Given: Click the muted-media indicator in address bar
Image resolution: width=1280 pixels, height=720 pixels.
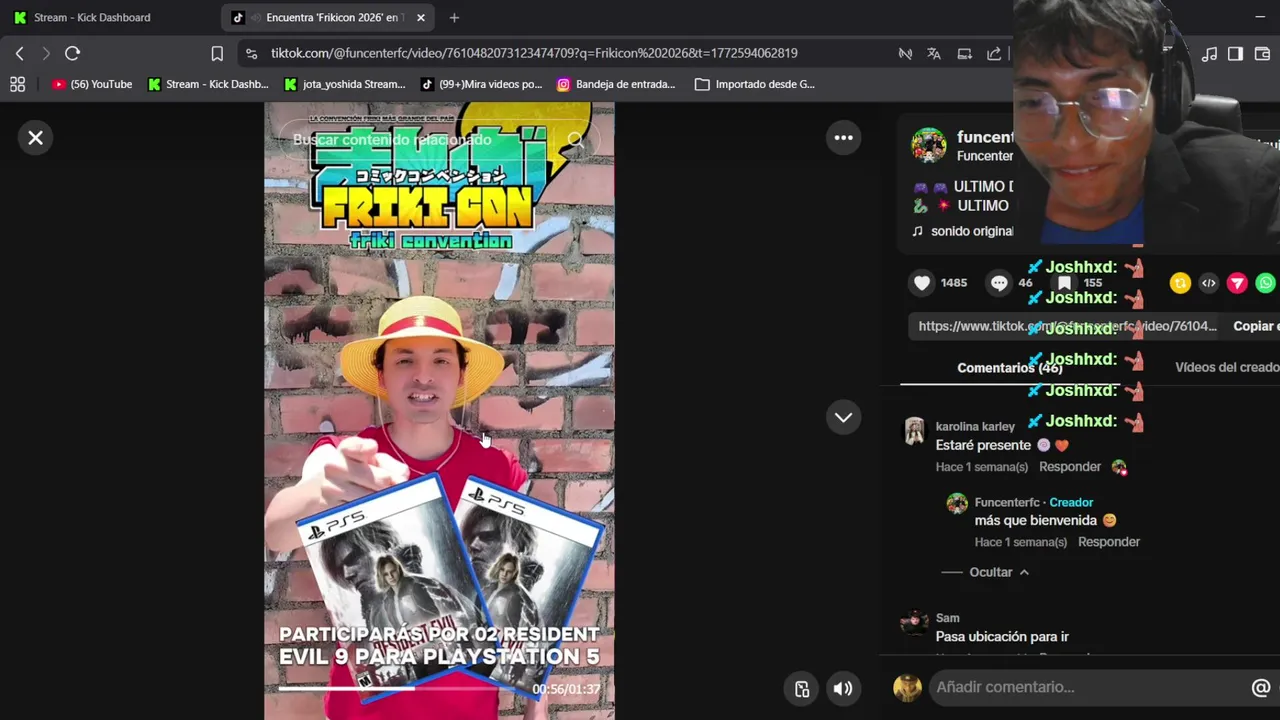Looking at the screenshot, I should 905,53.
